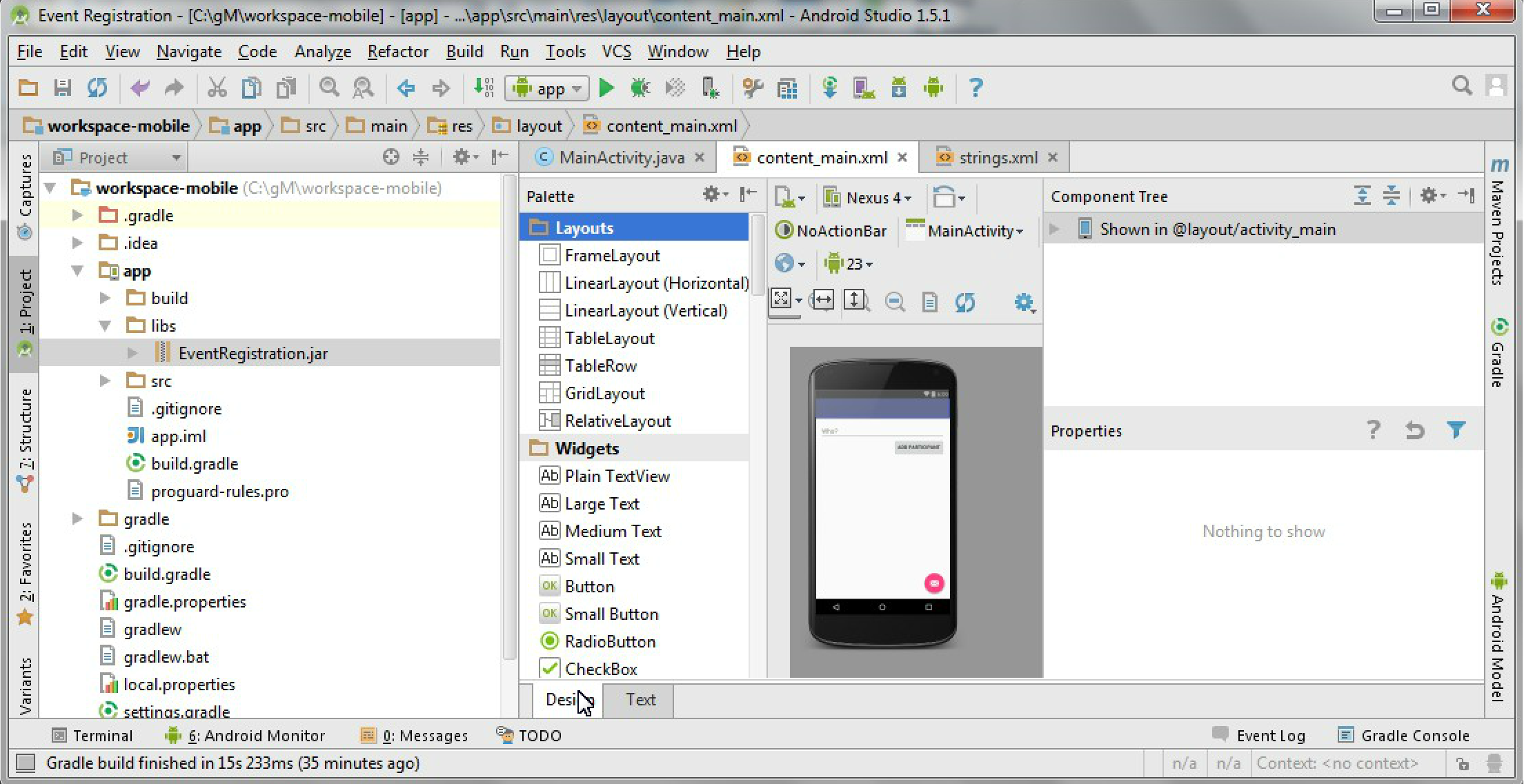Click the properties filter funnel icon
This screenshot has height=784, width=1524.
point(1456,430)
